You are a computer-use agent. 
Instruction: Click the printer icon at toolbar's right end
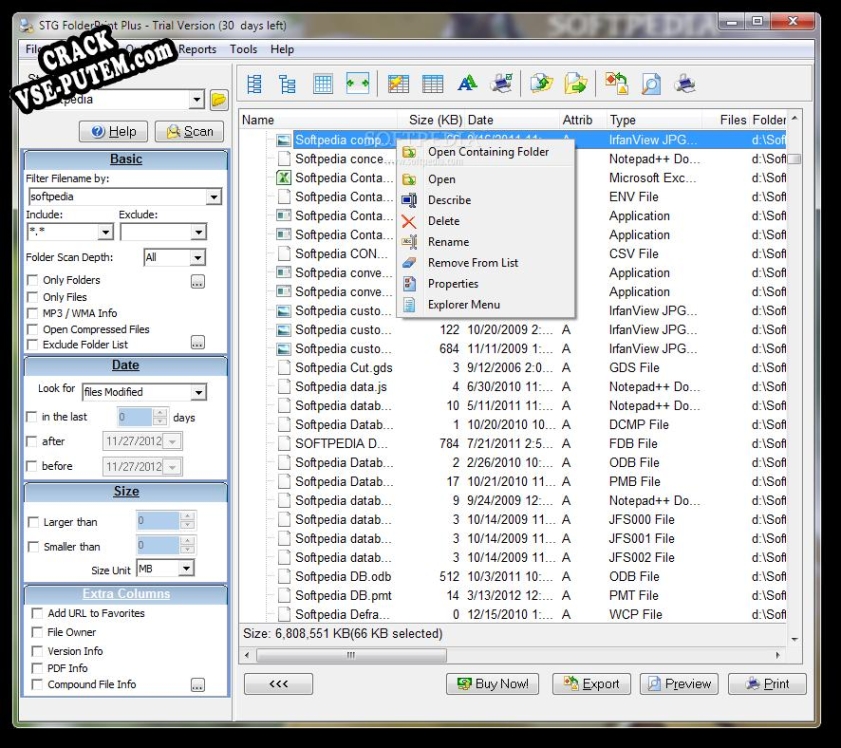(x=685, y=85)
